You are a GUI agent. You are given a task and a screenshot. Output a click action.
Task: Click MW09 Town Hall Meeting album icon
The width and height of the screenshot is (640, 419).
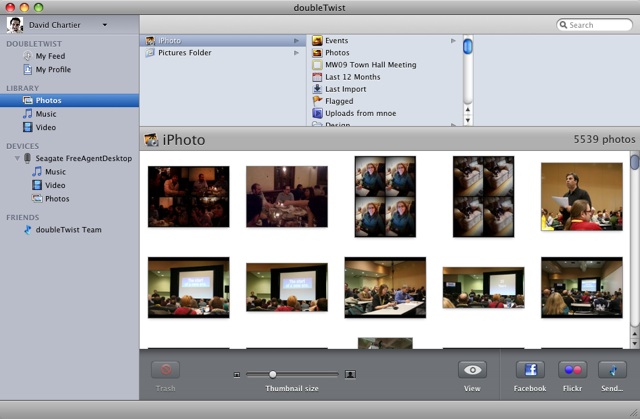coord(317,65)
